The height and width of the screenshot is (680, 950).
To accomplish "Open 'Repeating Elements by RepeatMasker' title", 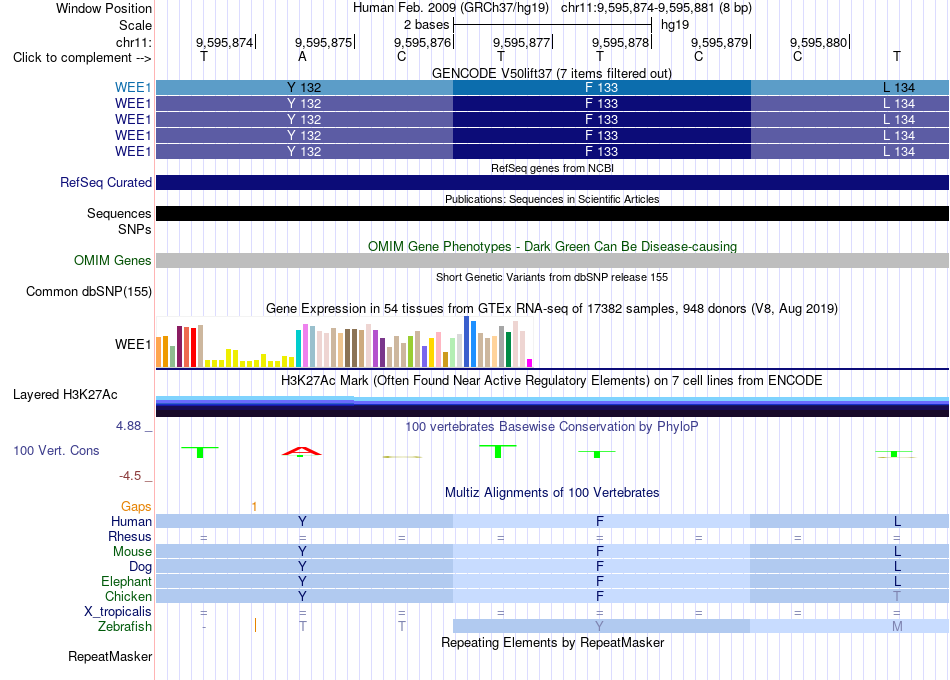I will point(552,642).
